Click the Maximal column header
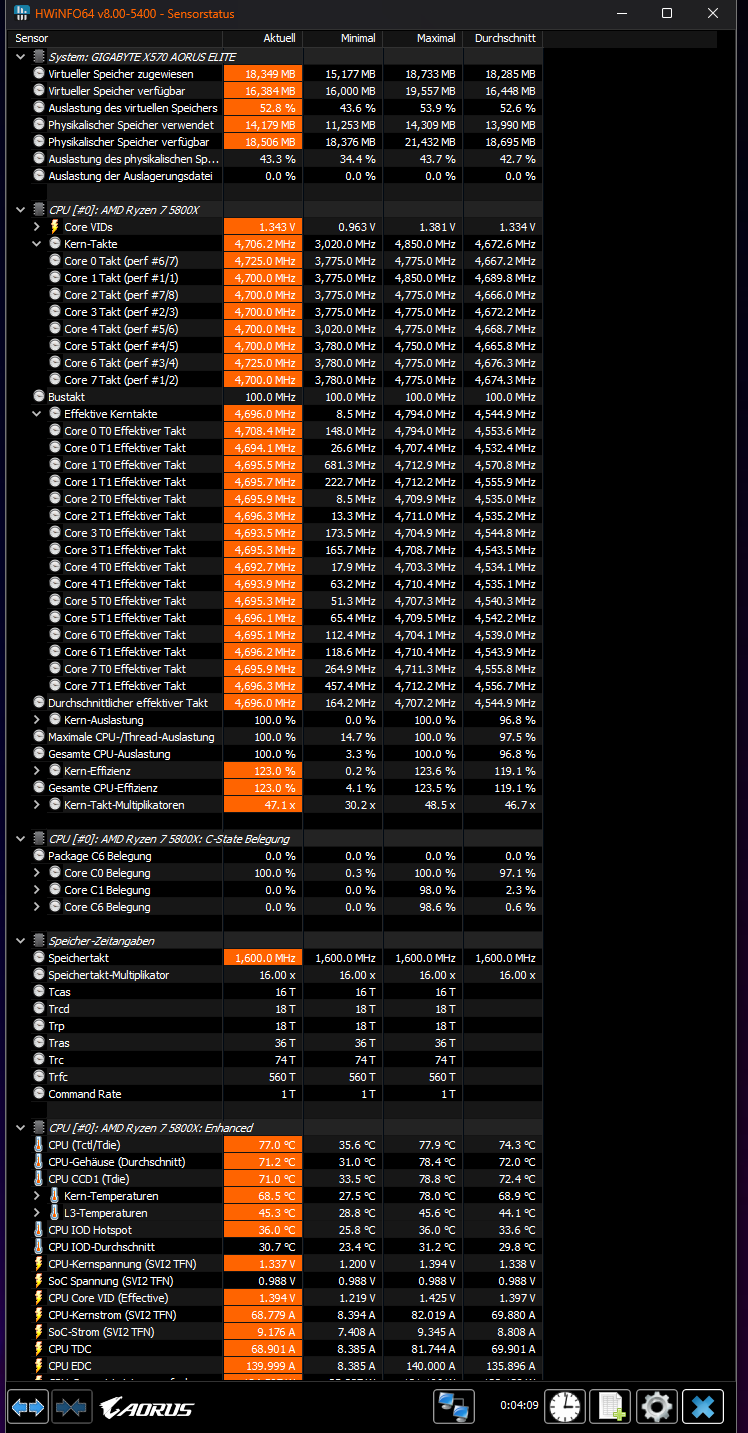The image size is (748, 1433). pos(423,38)
